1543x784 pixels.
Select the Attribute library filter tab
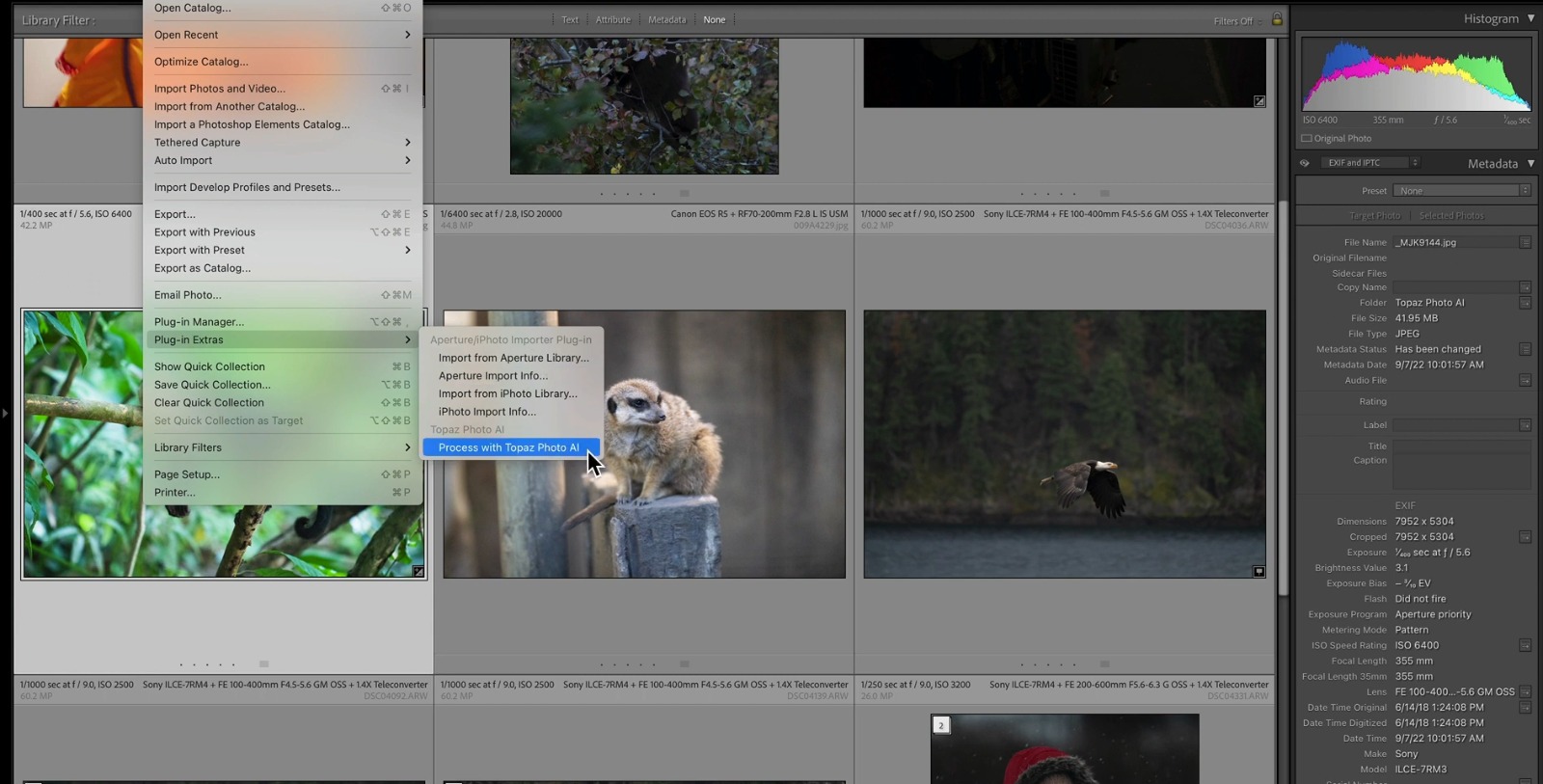point(612,19)
